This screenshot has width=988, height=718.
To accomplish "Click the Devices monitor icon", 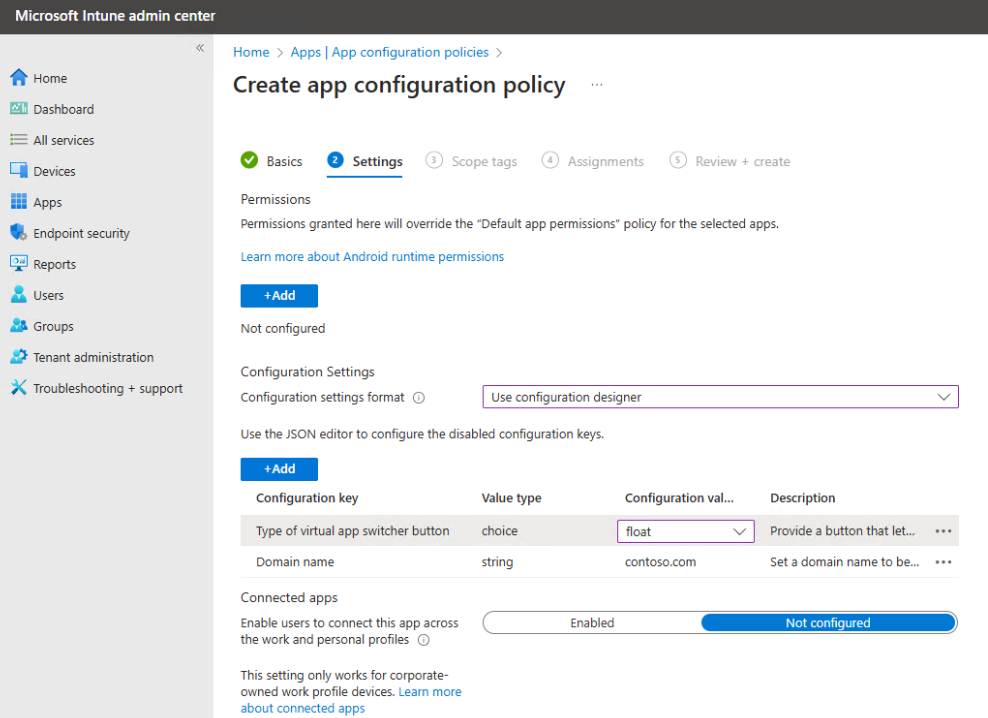I will (19, 170).
